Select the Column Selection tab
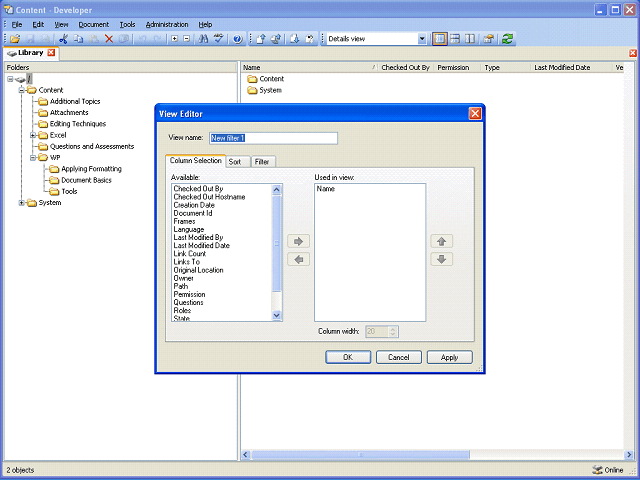Viewport: 640px width, 480px height. 196,161
